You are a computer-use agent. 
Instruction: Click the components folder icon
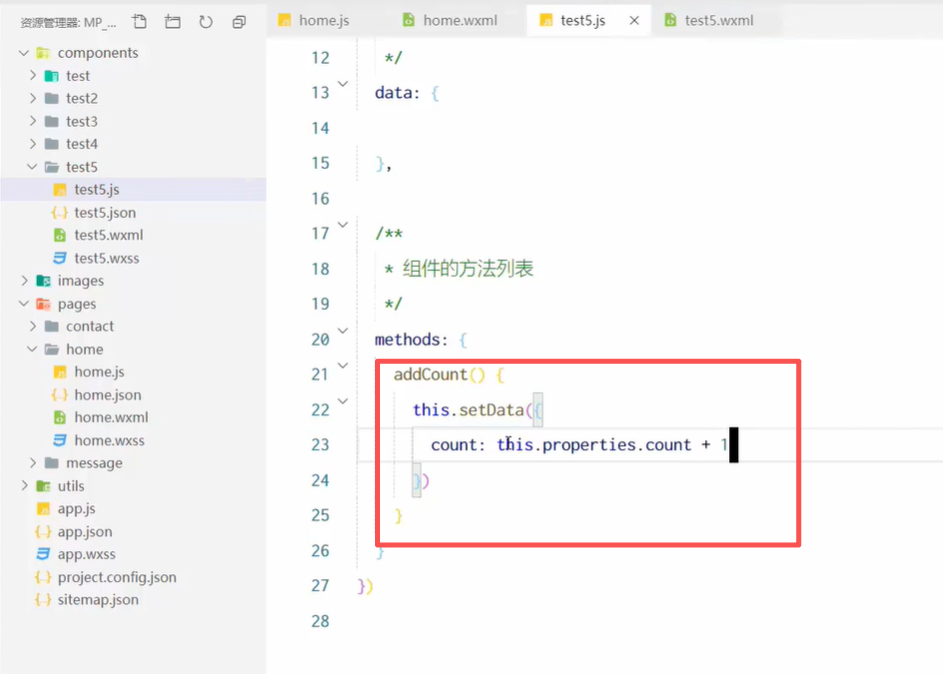click(43, 53)
